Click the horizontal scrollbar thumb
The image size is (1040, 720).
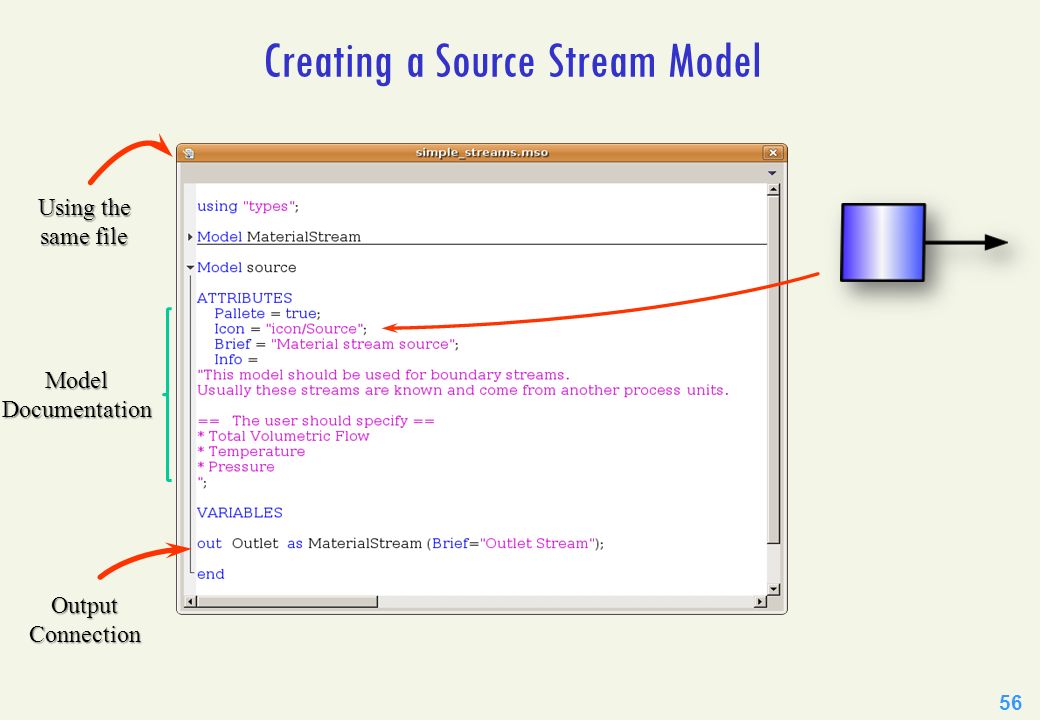pos(287,601)
